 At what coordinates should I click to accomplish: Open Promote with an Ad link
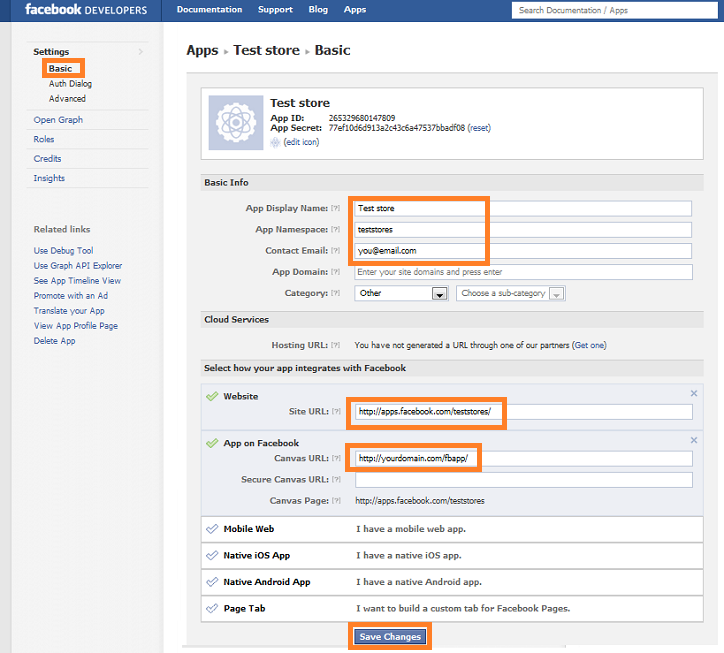coord(71,296)
